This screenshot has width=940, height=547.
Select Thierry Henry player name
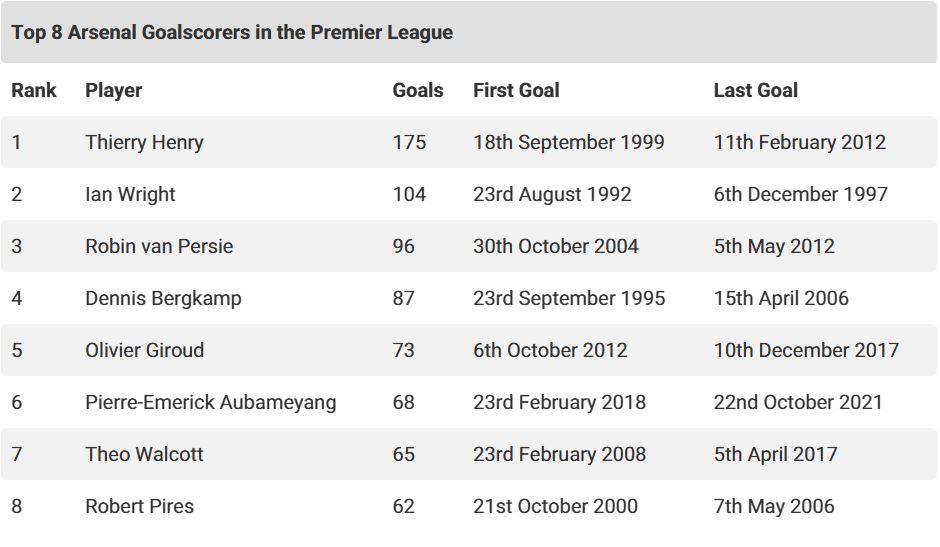point(144,142)
